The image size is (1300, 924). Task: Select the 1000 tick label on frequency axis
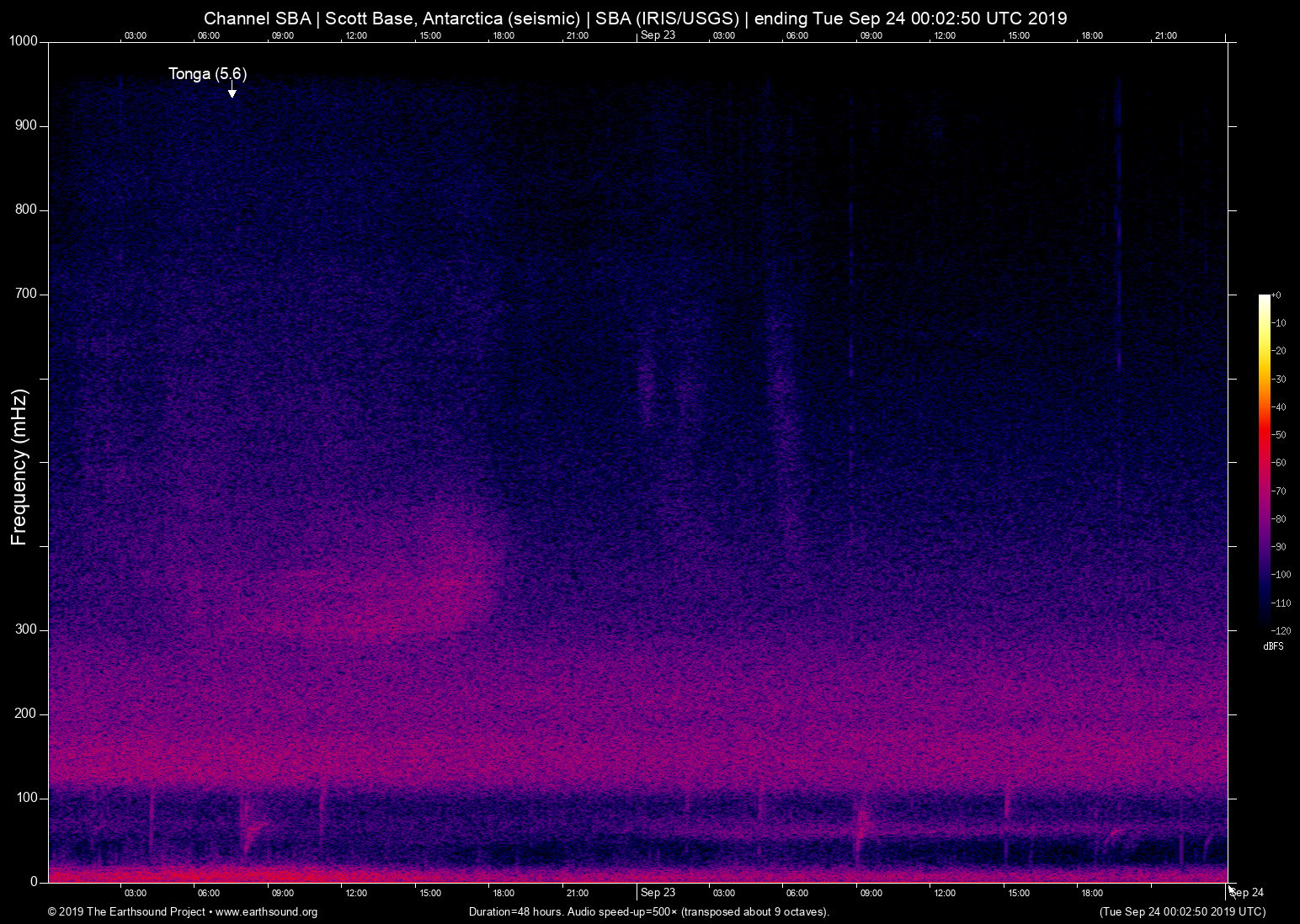[x=23, y=41]
